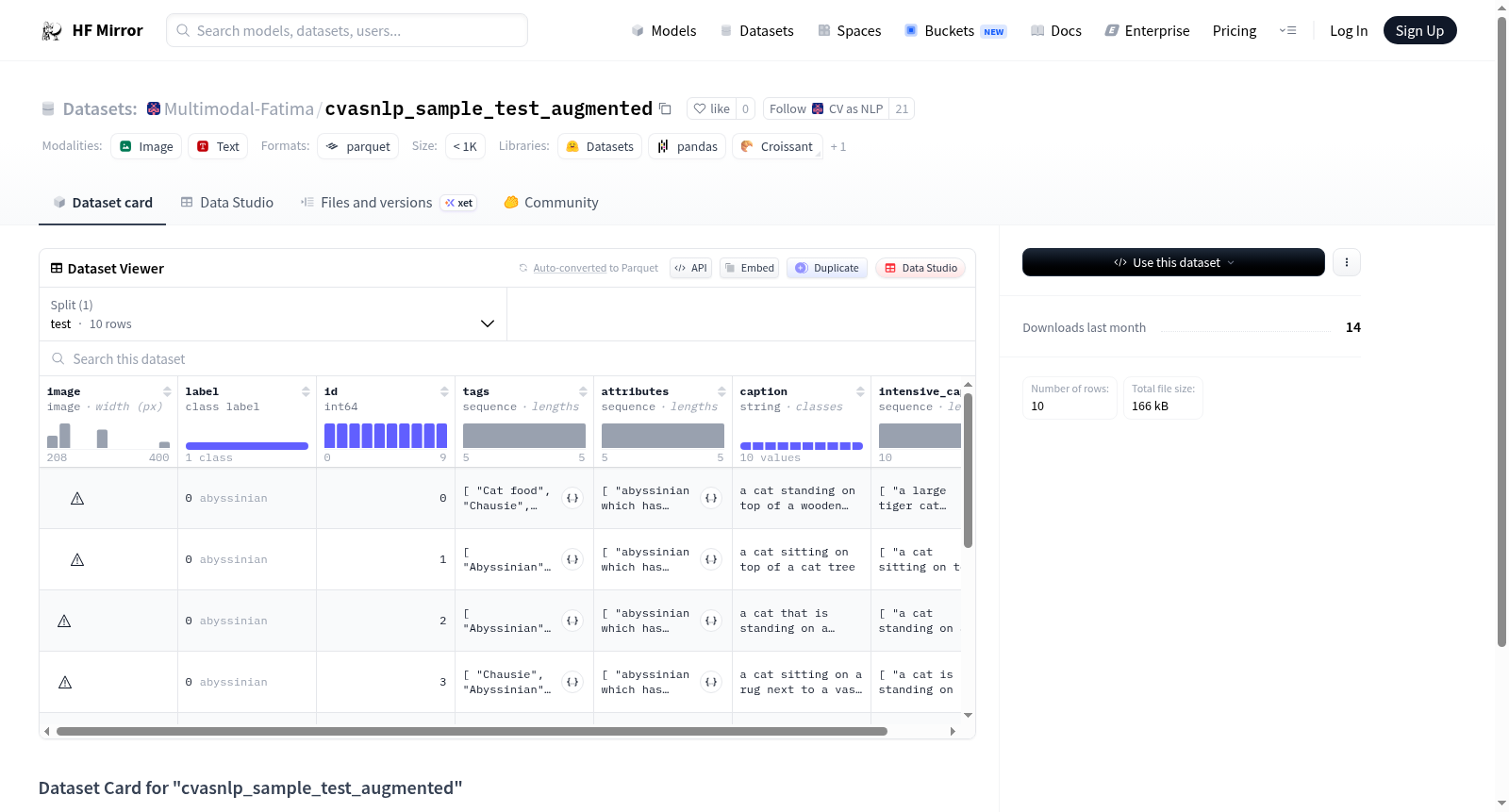Expand tags JSON for row id 2
Viewport: 1509px width, 812px height.
[572, 621]
